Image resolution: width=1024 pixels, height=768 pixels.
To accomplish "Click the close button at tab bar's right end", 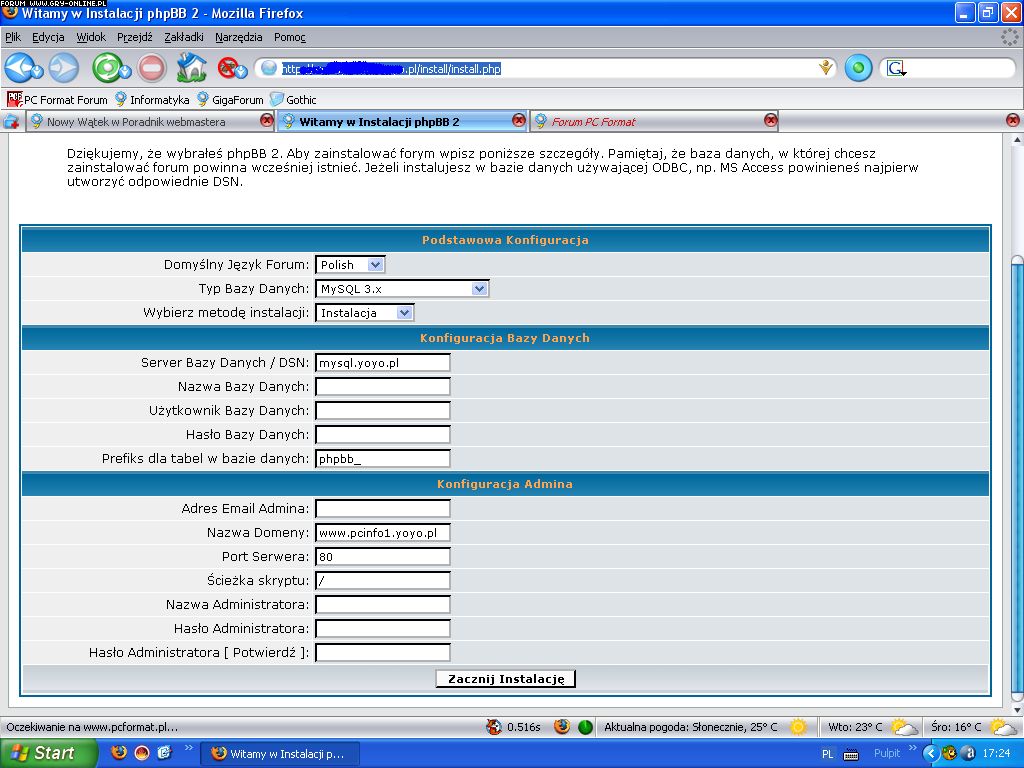I will (x=1012, y=120).
